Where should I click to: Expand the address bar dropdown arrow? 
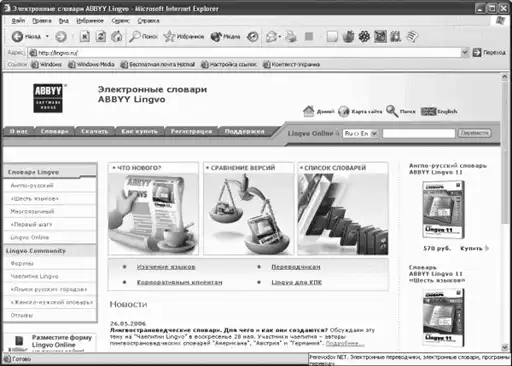click(x=465, y=52)
